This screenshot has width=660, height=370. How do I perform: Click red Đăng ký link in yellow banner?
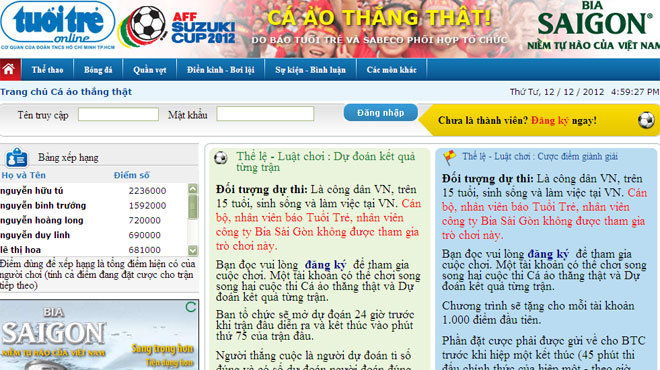pyautogui.click(x=550, y=120)
